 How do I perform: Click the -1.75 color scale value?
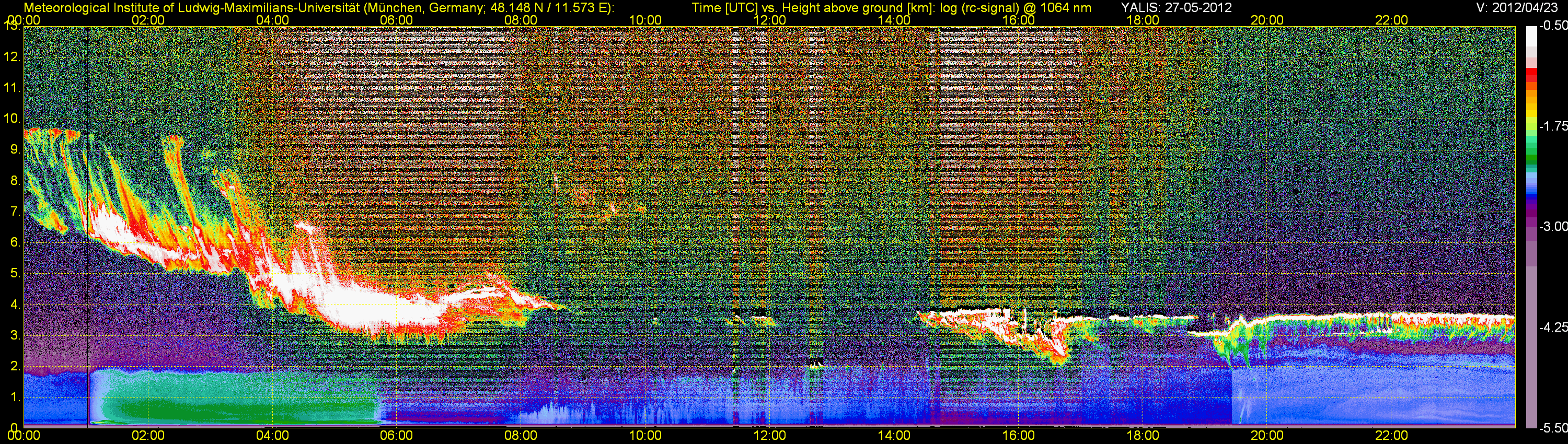1553,126
